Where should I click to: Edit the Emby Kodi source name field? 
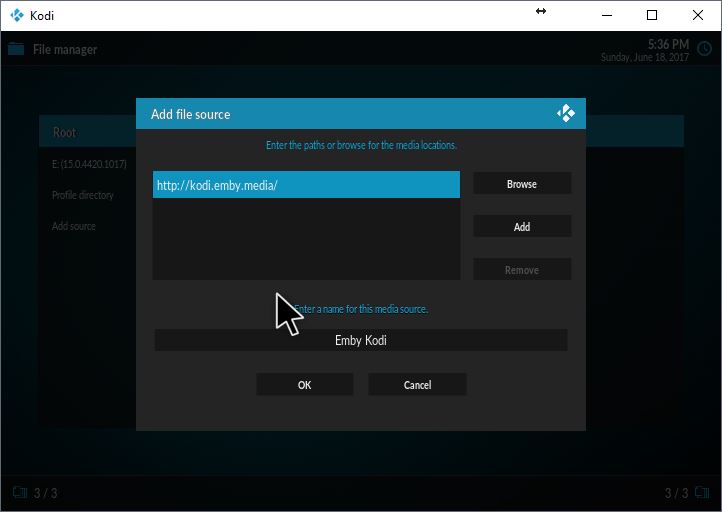click(x=361, y=340)
